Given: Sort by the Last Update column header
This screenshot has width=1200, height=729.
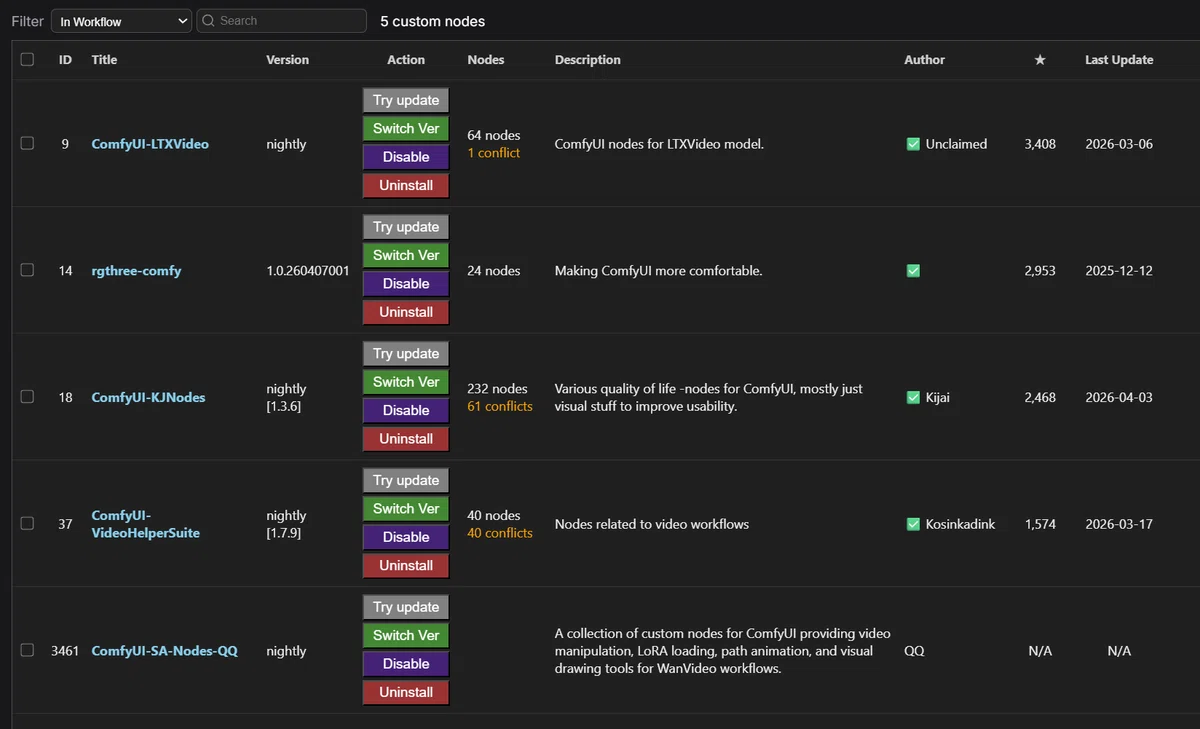Looking at the screenshot, I should coord(1119,60).
